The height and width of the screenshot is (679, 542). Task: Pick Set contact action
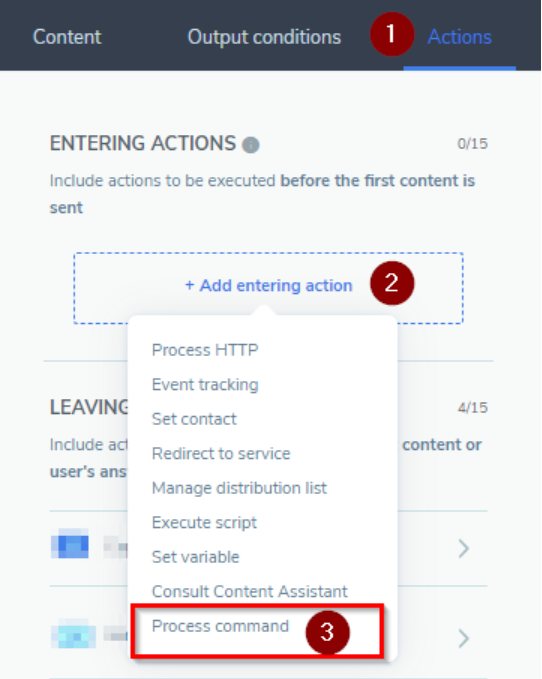(194, 419)
